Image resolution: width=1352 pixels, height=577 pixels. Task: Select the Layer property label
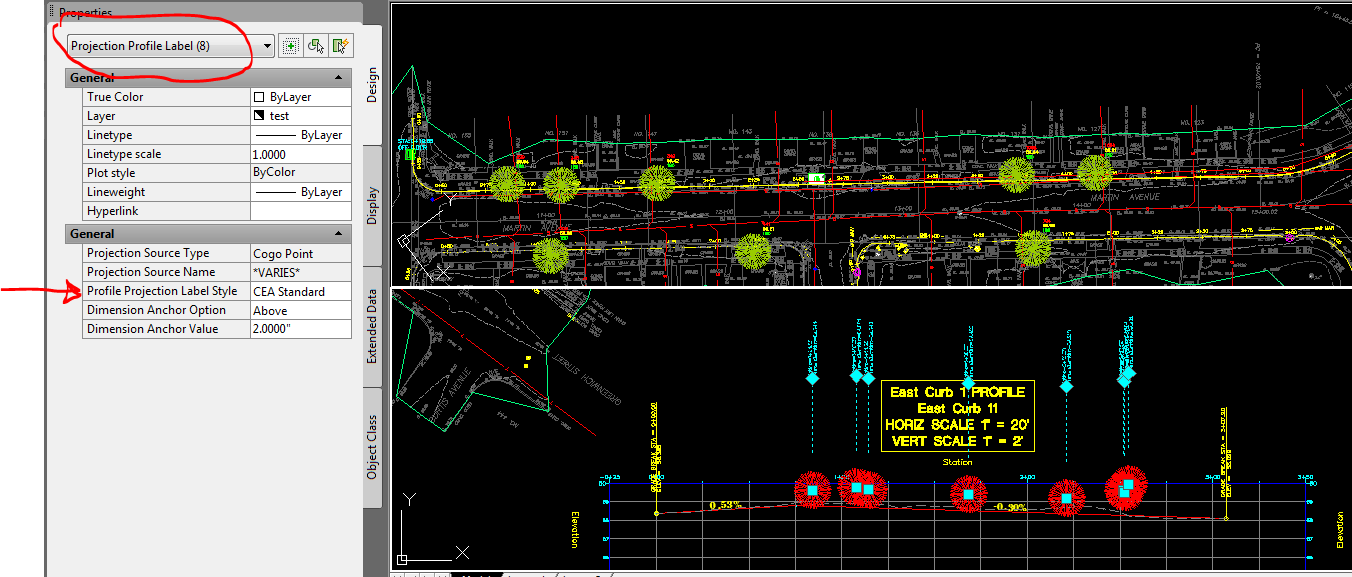[101, 116]
